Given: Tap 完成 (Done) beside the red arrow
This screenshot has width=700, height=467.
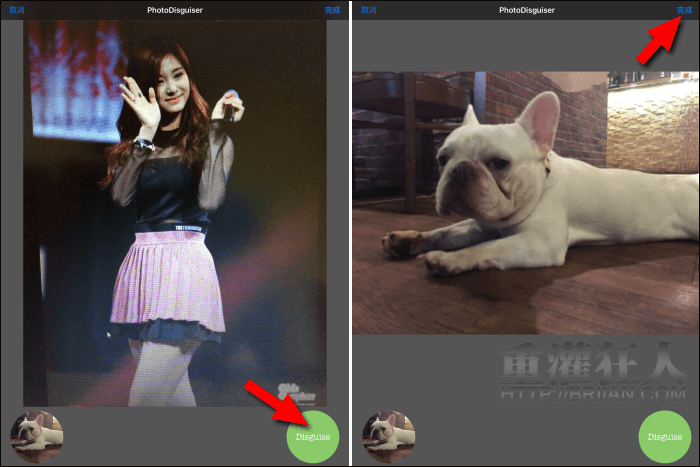Looking at the screenshot, I should tap(683, 10).
